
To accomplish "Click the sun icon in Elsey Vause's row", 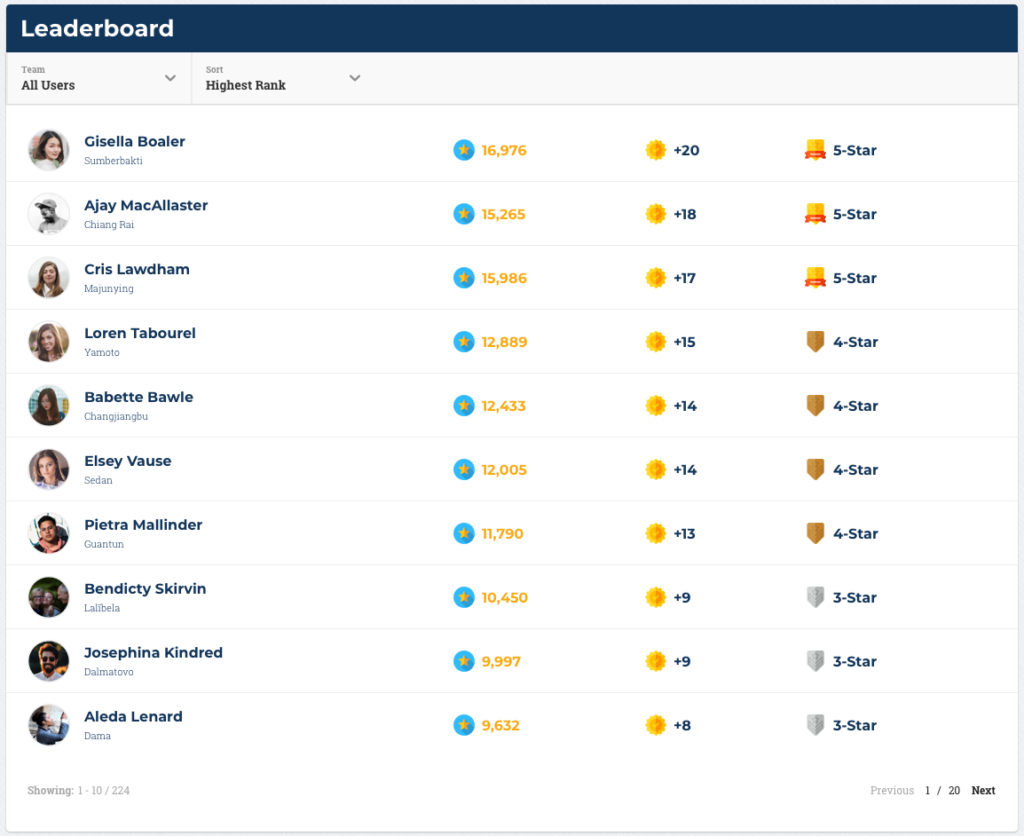I will (656, 470).
